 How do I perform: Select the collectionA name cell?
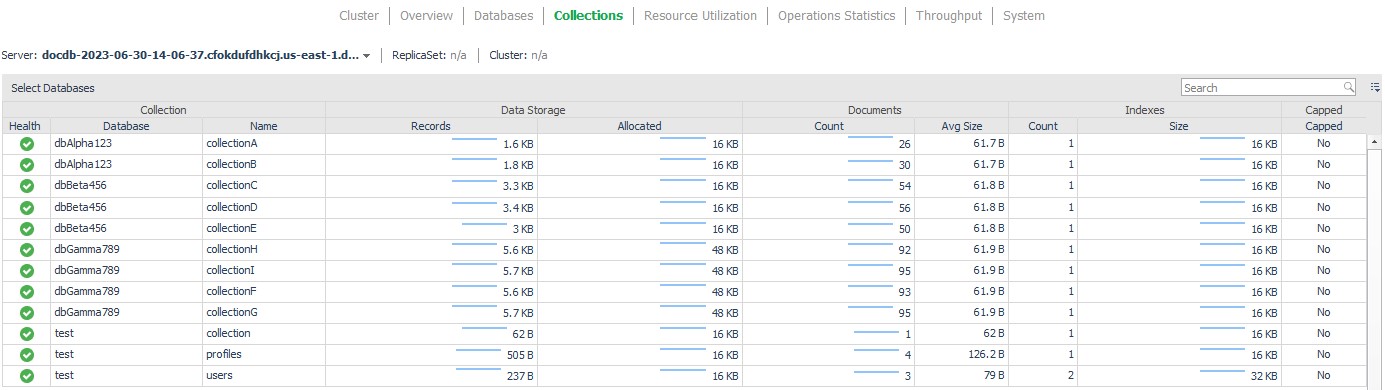[x=264, y=144]
